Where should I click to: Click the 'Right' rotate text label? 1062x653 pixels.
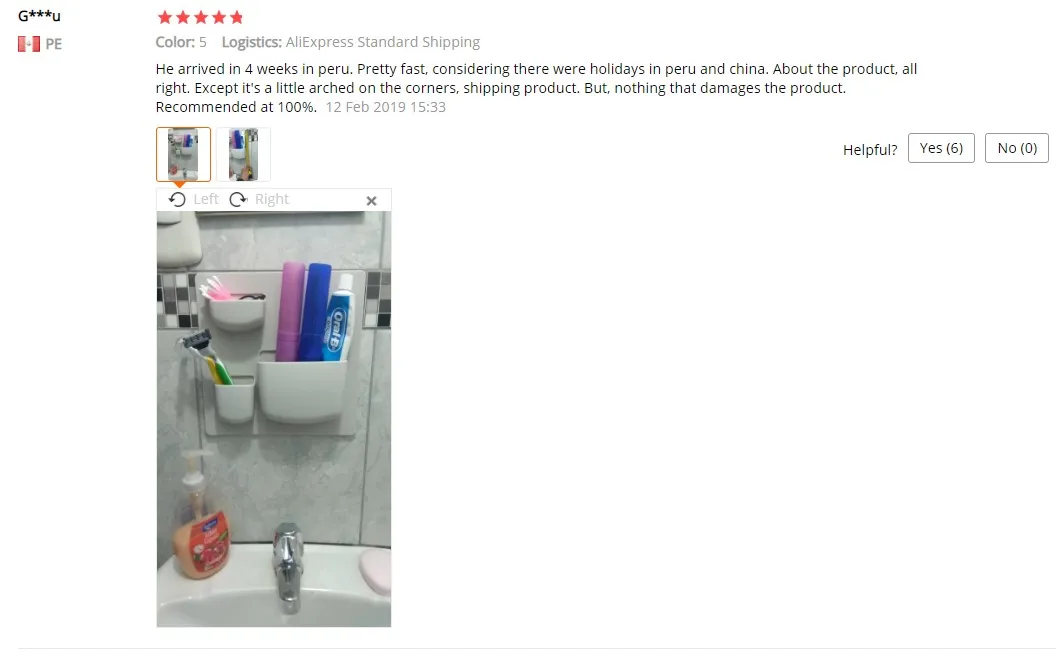pos(272,199)
